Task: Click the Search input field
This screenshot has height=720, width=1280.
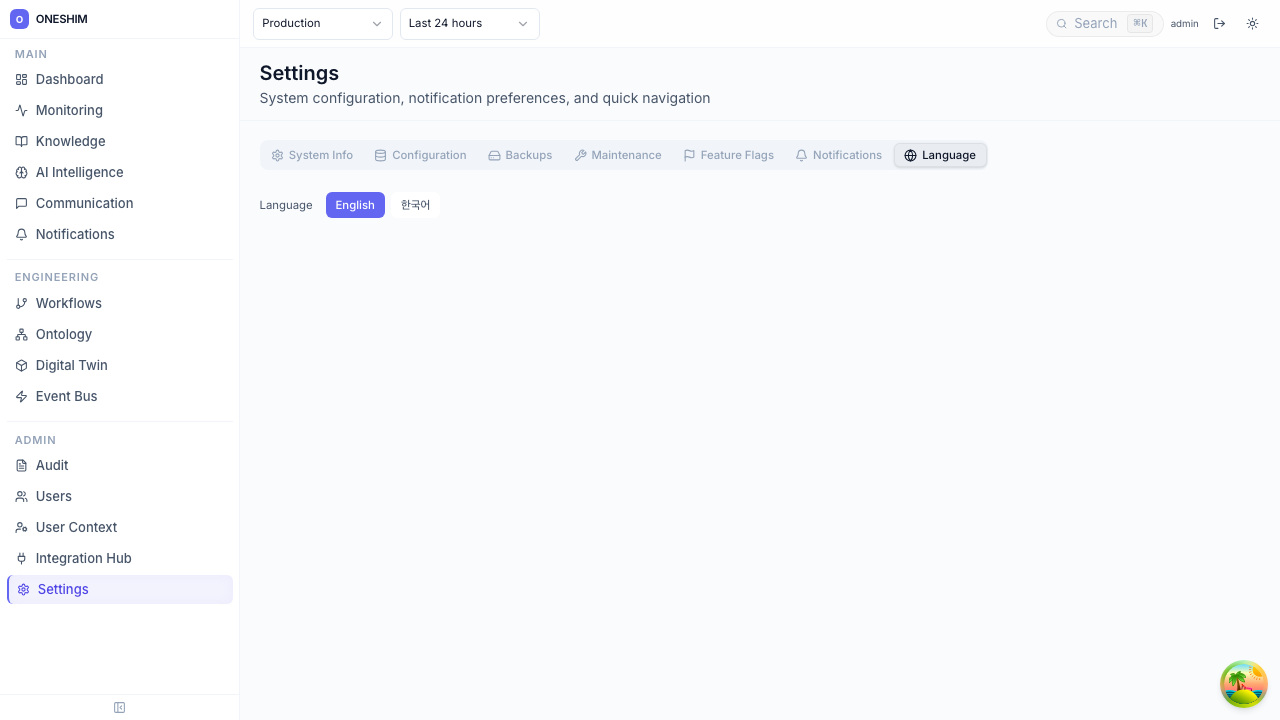Action: tap(1095, 23)
